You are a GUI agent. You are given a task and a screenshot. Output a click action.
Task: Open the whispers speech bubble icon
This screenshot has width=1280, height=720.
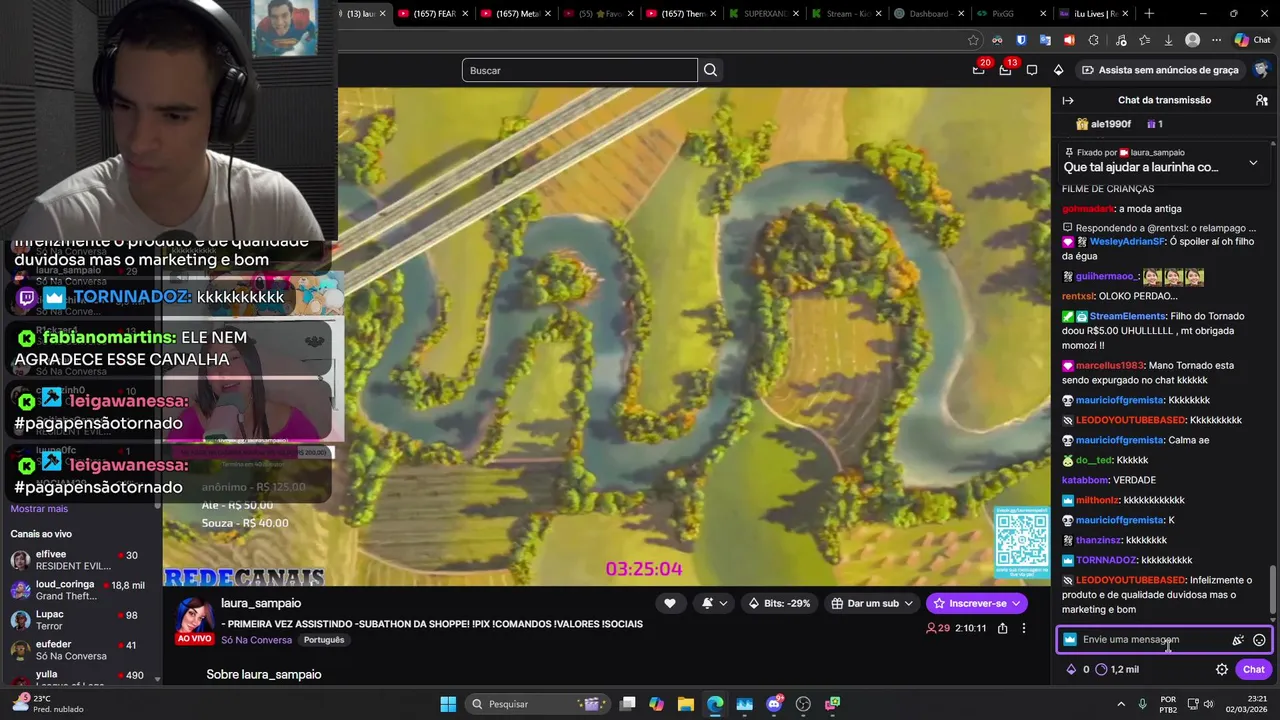coord(1032,70)
